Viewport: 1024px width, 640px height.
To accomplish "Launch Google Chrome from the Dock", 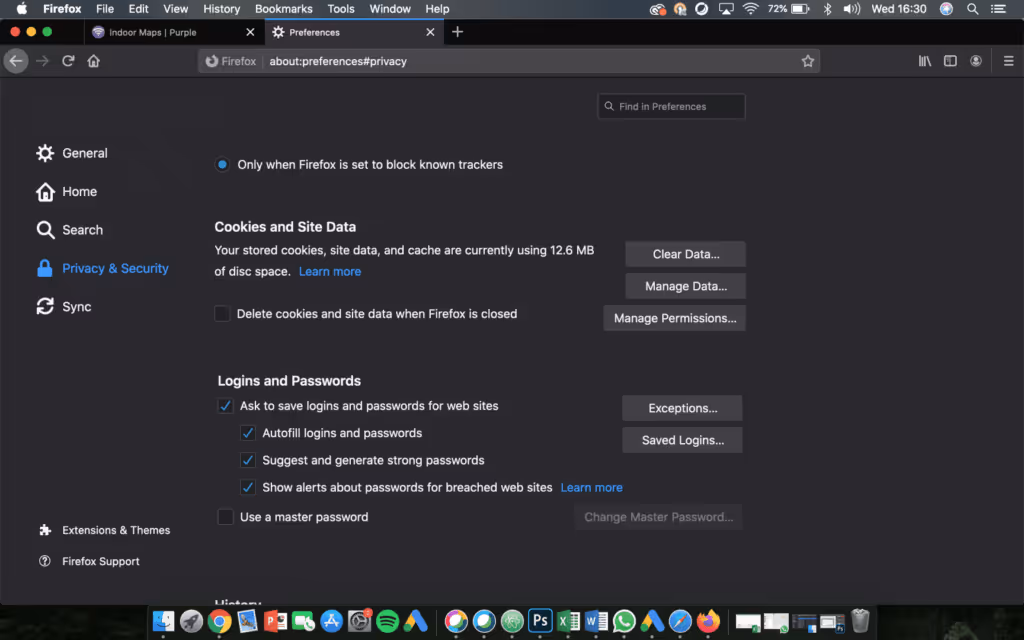I will coord(219,621).
